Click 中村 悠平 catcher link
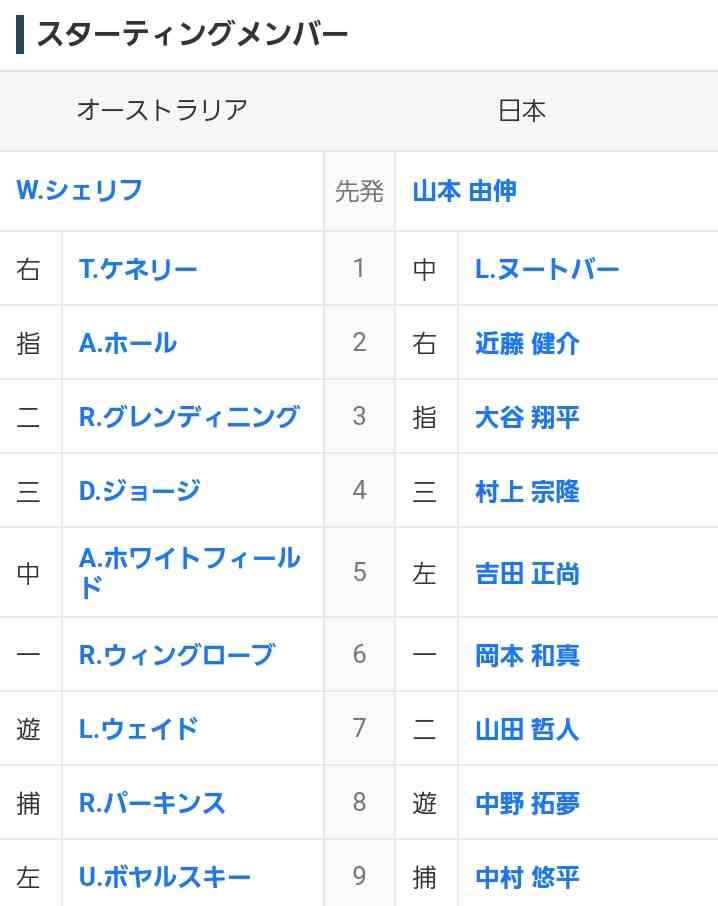The width and height of the screenshot is (718, 906). [x=527, y=877]
